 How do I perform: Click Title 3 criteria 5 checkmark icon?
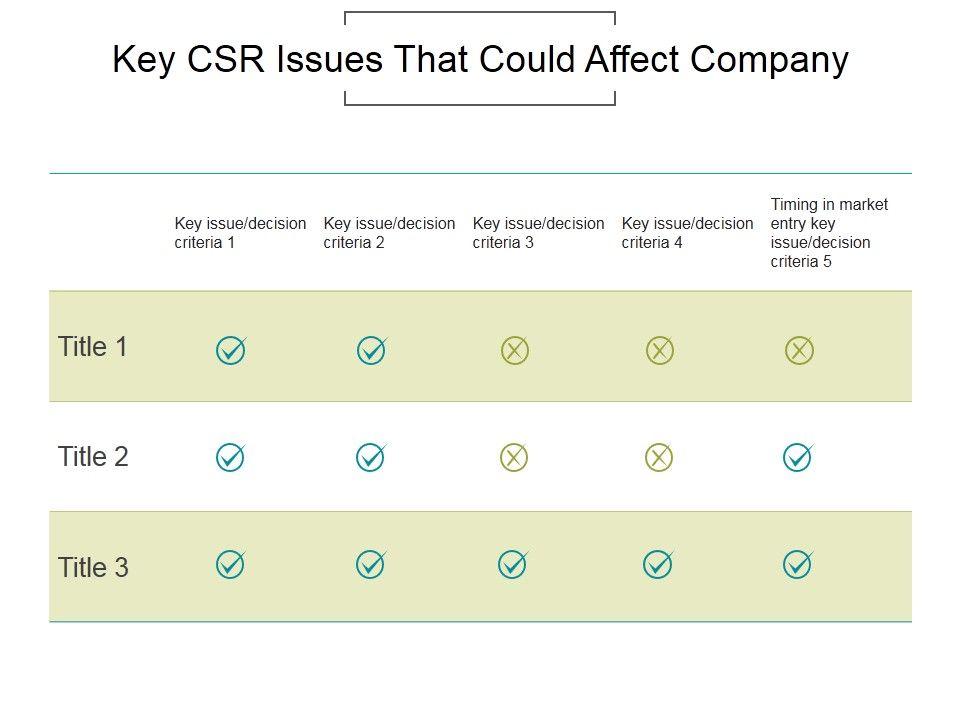798,565
